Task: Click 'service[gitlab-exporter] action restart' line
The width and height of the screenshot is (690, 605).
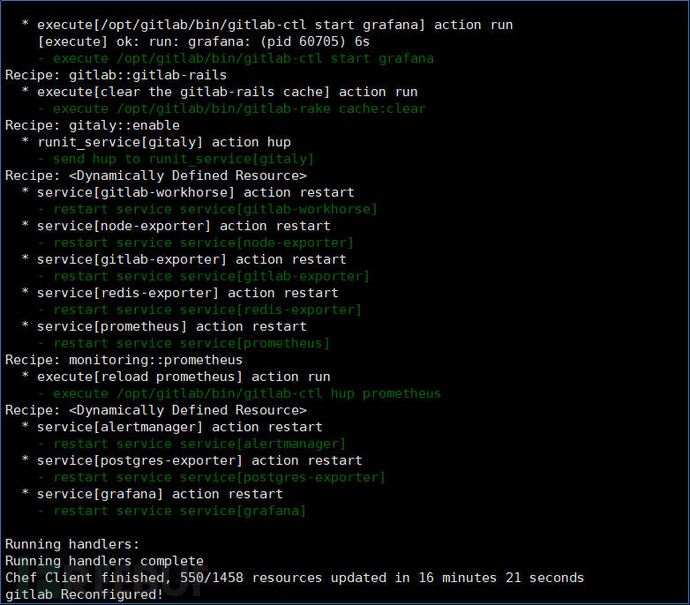Action: pyautogui.click(x=184, y=260)
